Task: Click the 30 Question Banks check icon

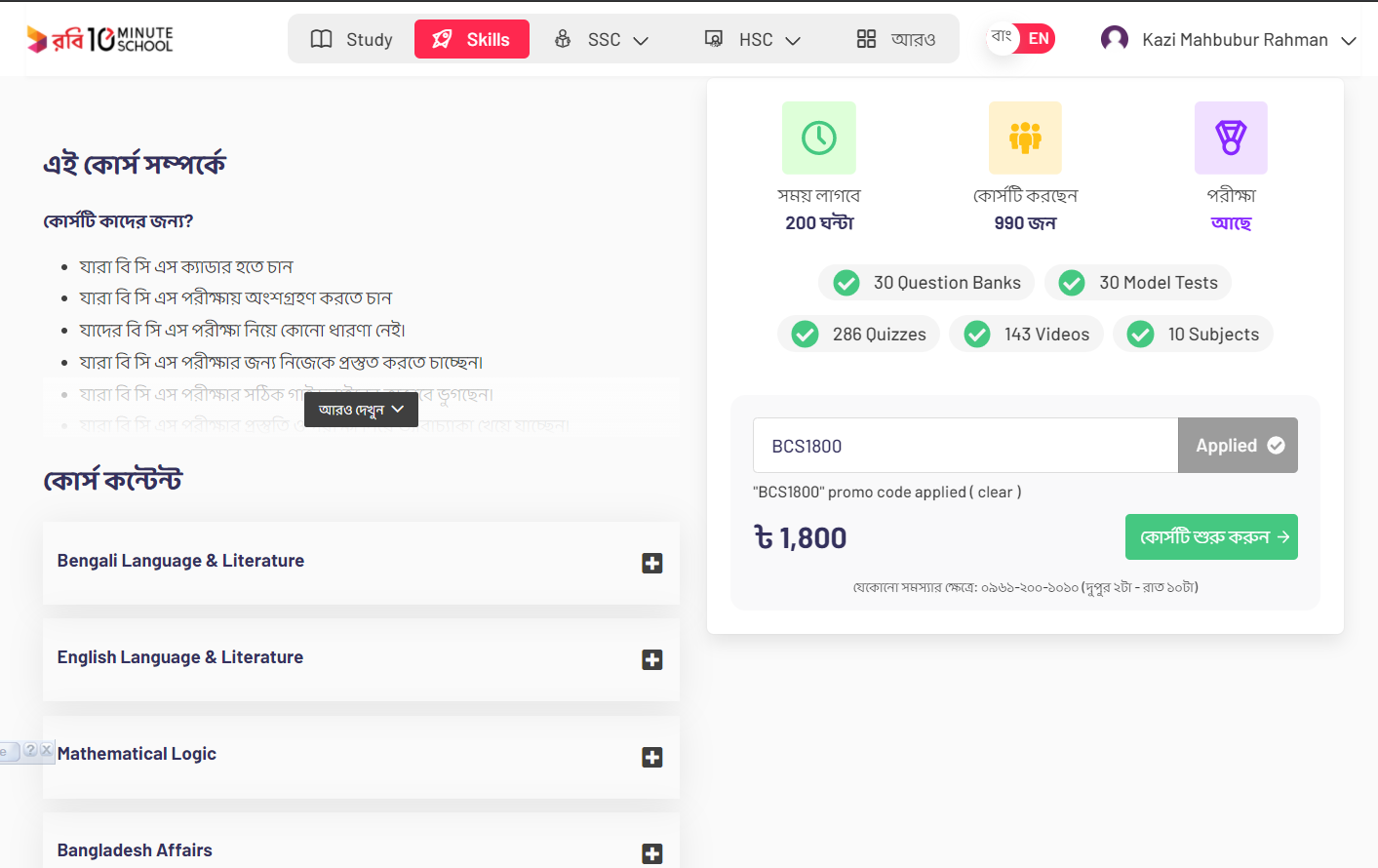Action: pos(846,283)
